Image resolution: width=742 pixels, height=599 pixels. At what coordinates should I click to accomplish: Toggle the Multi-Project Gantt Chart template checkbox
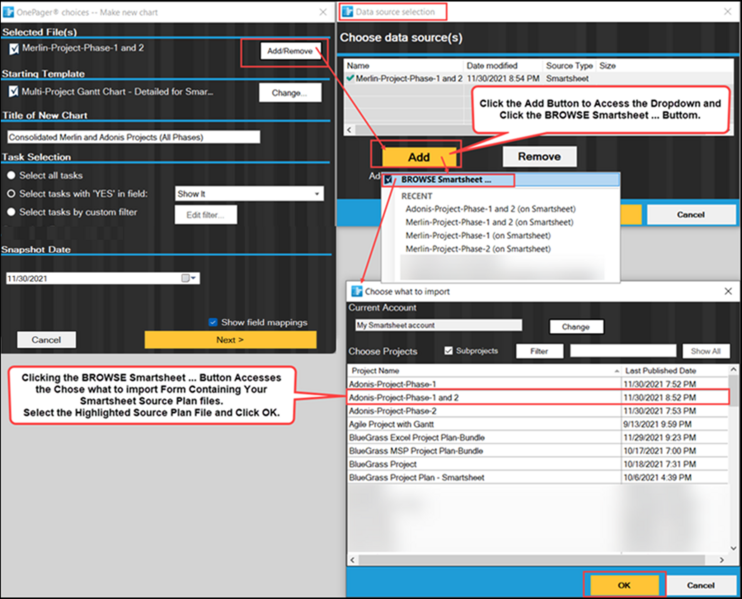pyautogui.click(x=14, y=91)
